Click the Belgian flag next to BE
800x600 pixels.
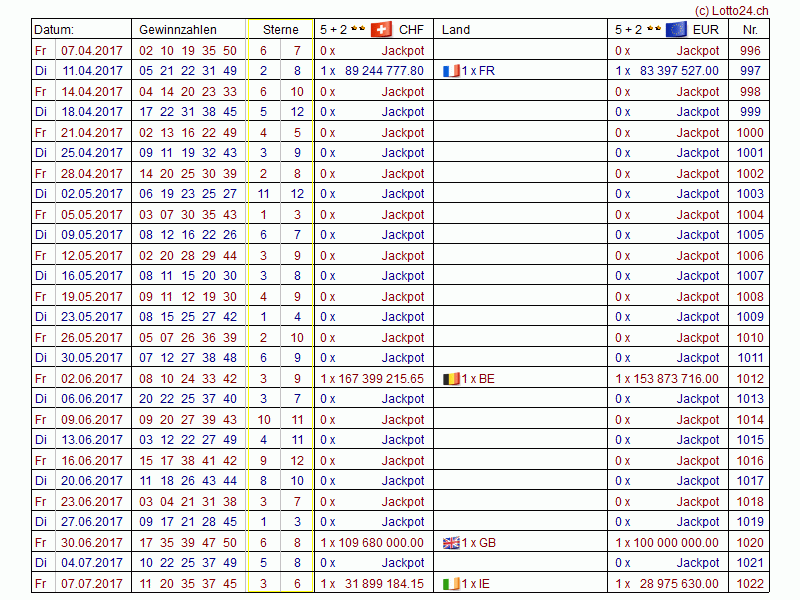(450, 379)
